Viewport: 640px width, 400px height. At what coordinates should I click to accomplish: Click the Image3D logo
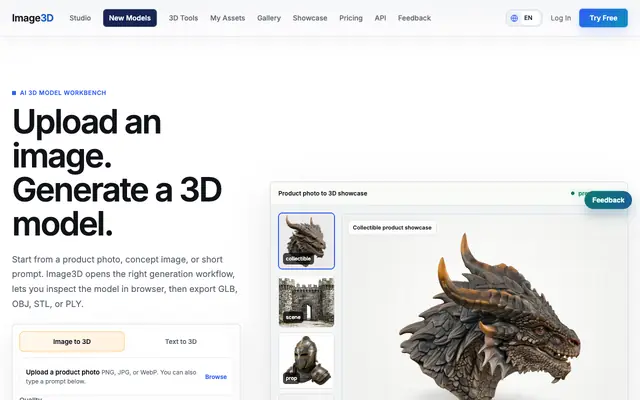[33, 18]
